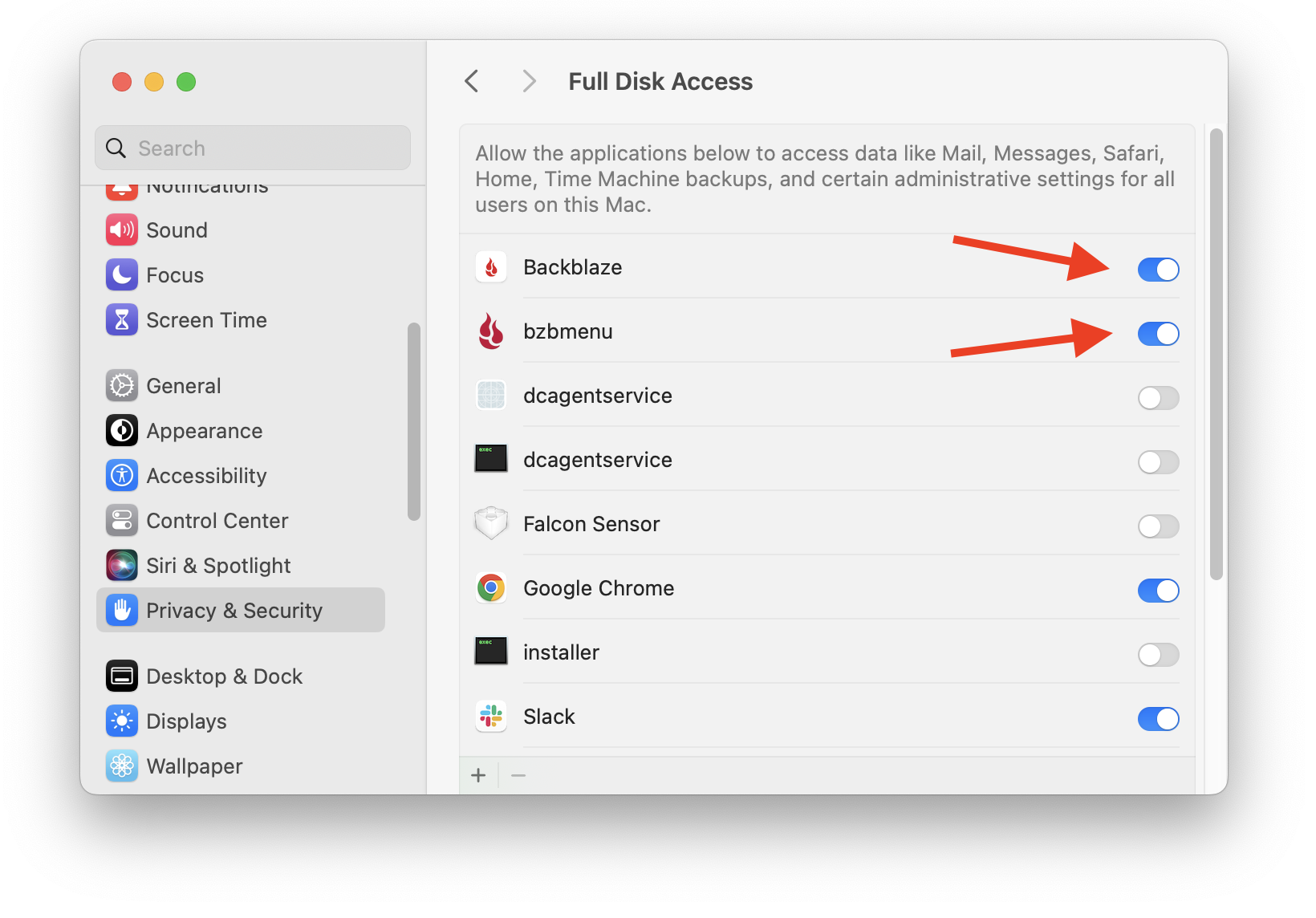The width and height of the screenshot is (1316, 918).
Task: Select the Backblaze row label
Action: tap(573, 267)
